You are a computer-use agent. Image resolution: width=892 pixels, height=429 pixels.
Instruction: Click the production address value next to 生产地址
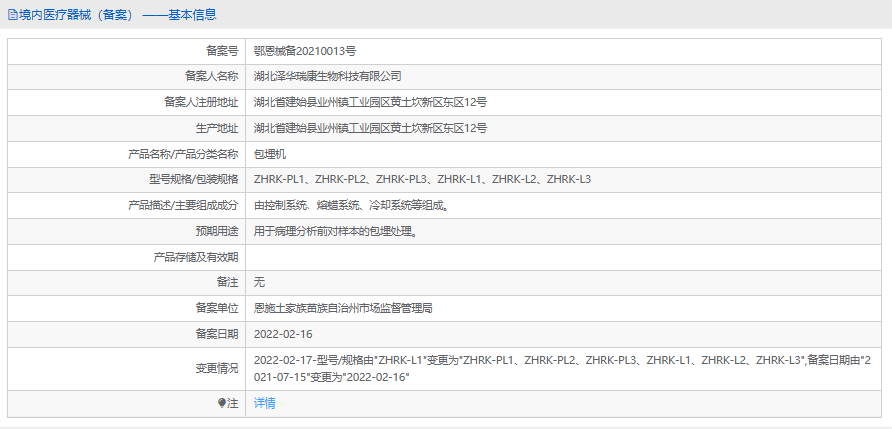370,128
